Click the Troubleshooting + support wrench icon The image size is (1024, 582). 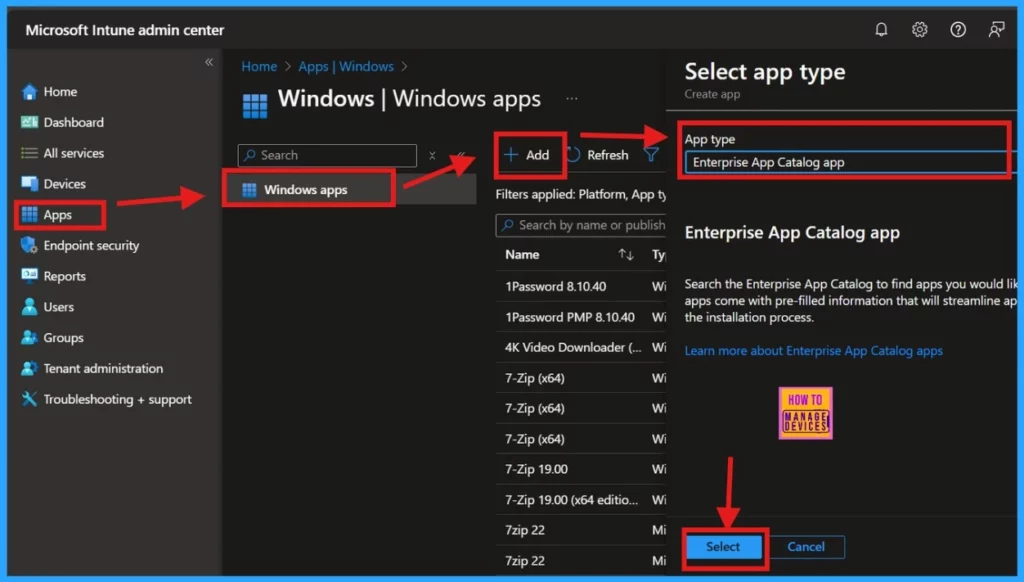pos(29,398)
